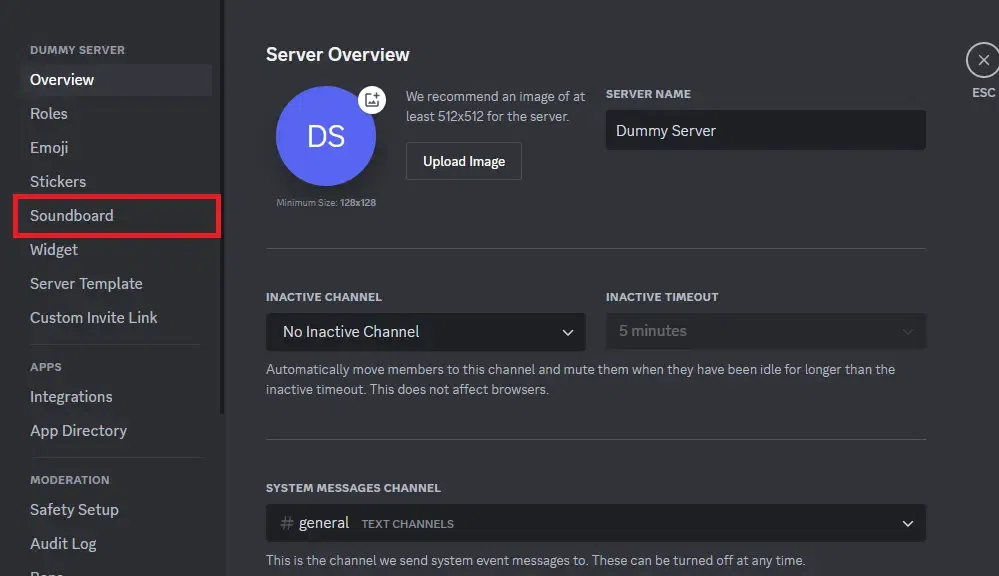Click the 512x512 image recommendation text
Screen dimensions: 999x576
pos(495,106)
